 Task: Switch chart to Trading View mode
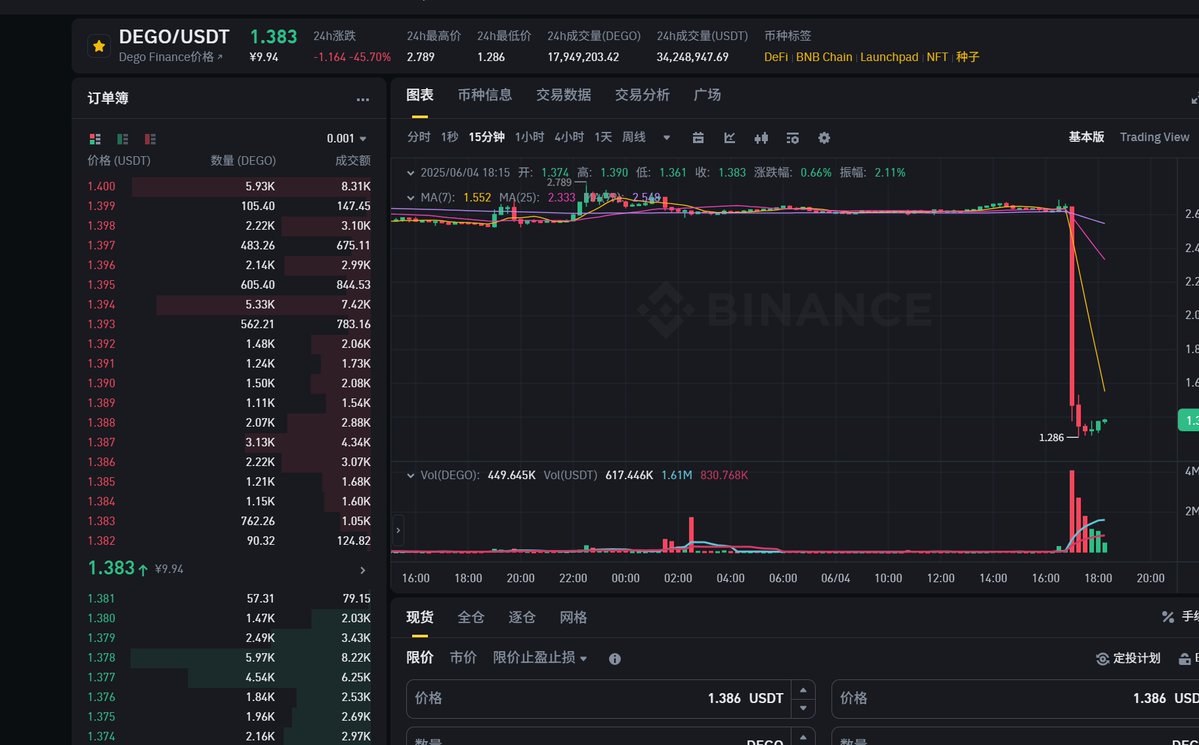pos(1154,137)
